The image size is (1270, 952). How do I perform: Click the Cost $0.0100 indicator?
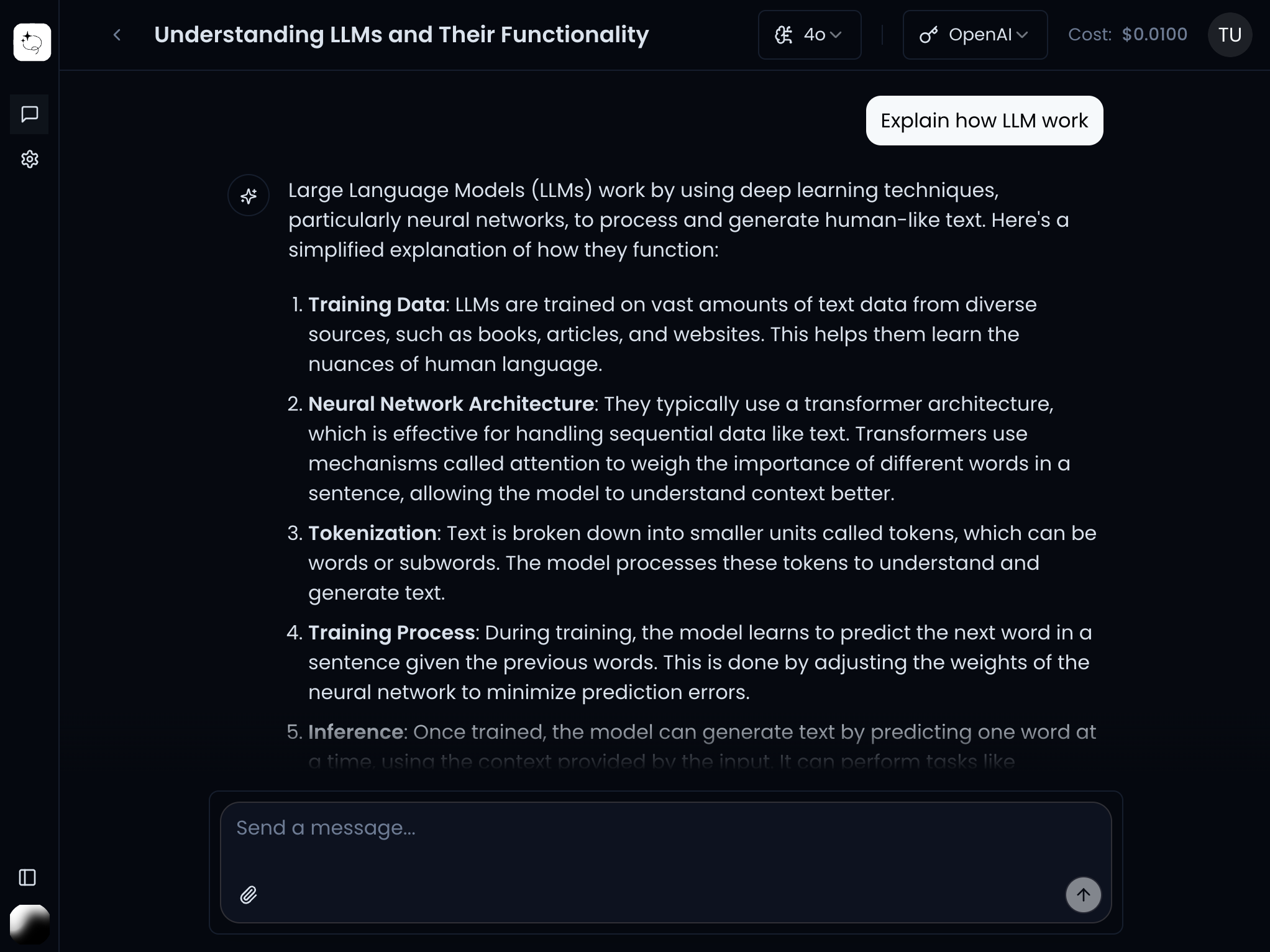(1127, 35)
